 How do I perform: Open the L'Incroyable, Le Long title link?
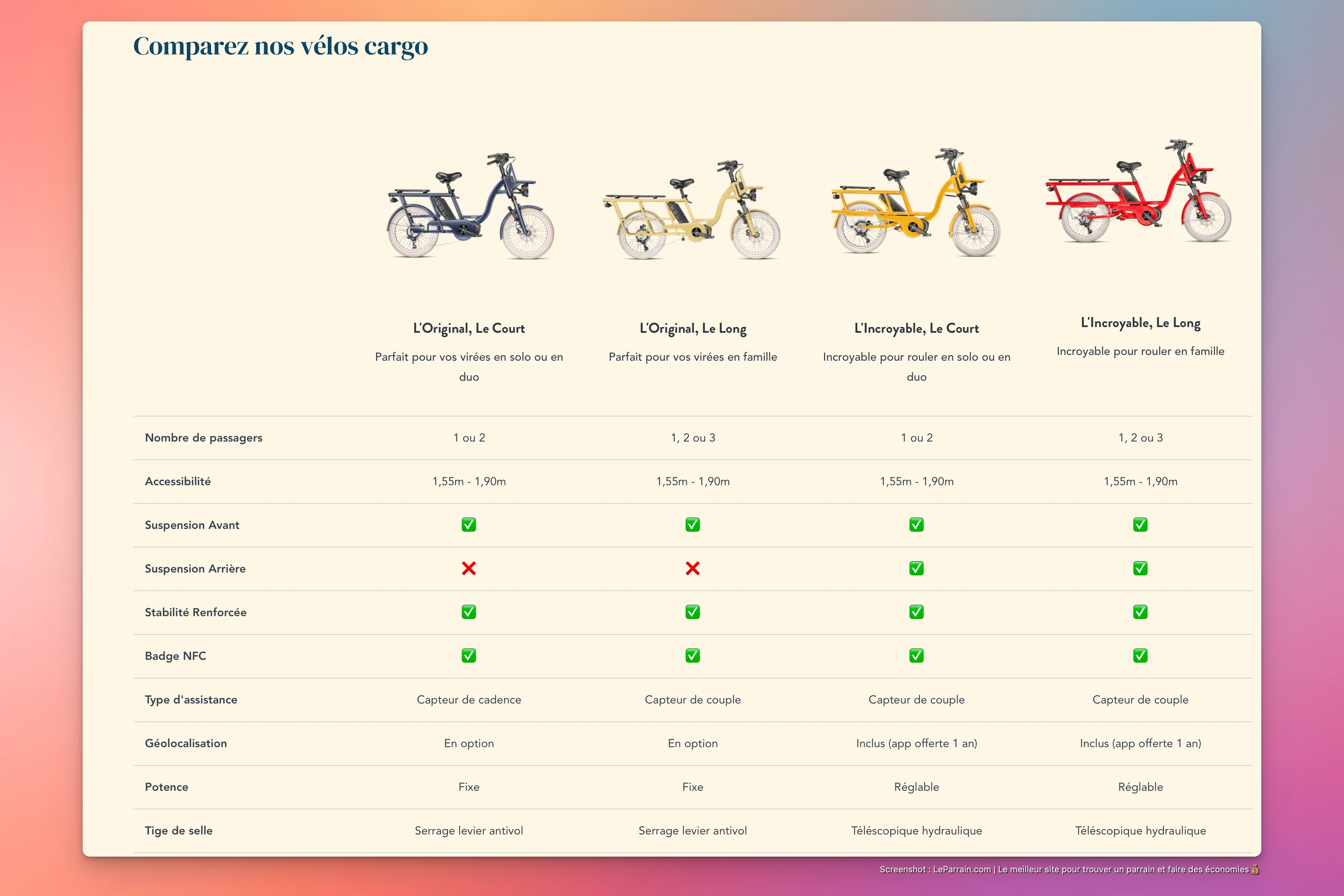(1140, 323)
